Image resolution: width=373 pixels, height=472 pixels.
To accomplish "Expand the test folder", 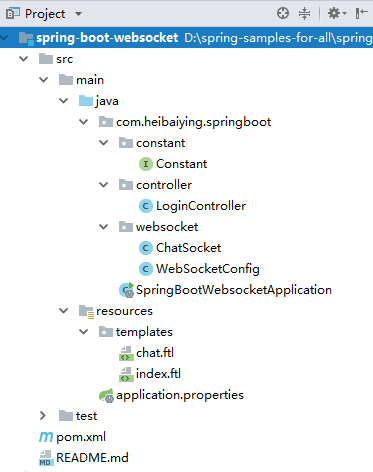I will click(43, 416).
